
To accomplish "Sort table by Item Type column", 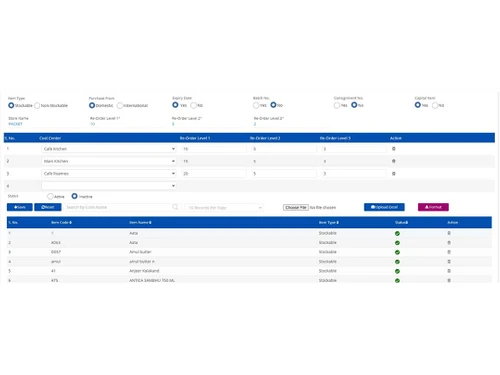I will 329,222.
